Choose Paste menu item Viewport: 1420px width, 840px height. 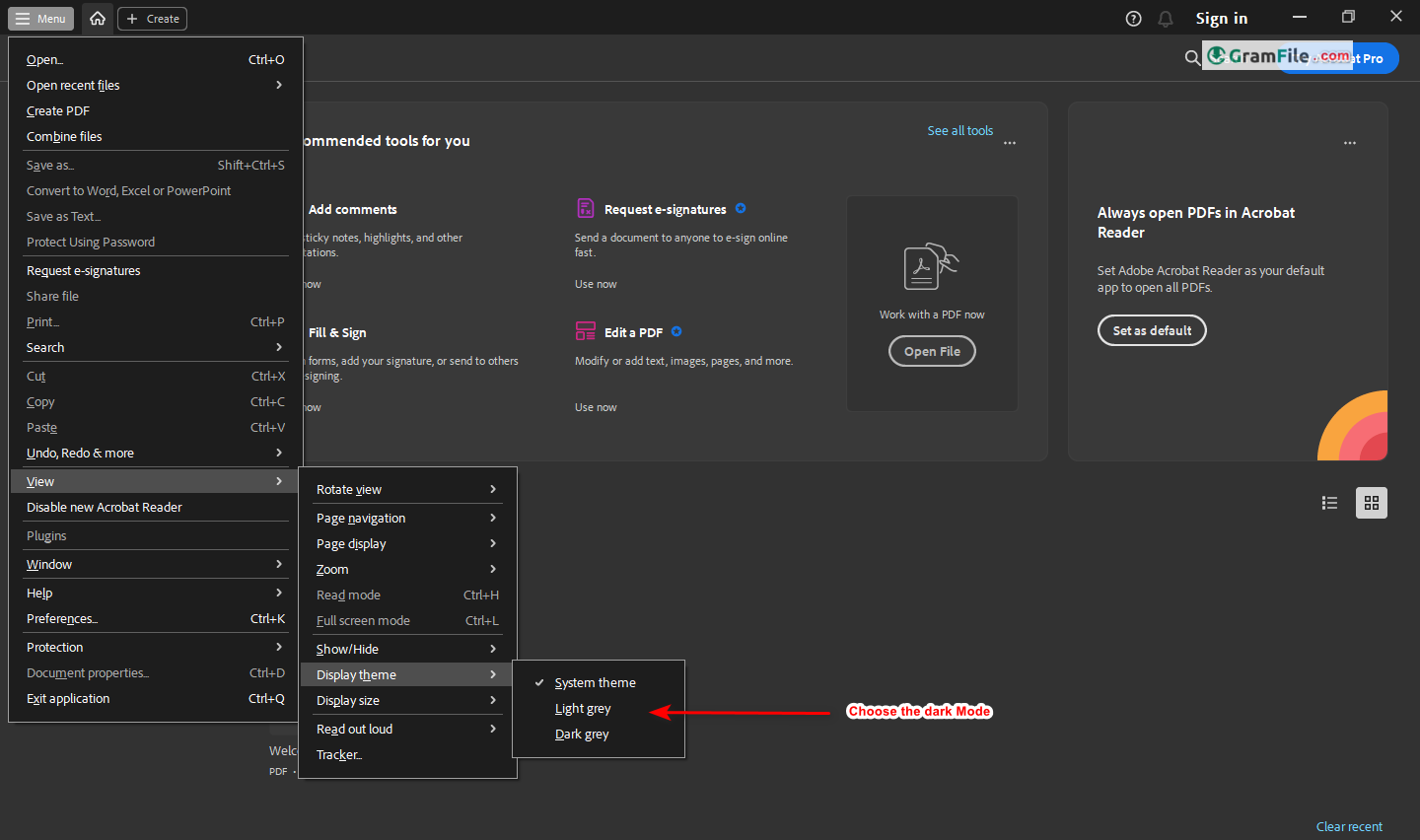(156, 427)
